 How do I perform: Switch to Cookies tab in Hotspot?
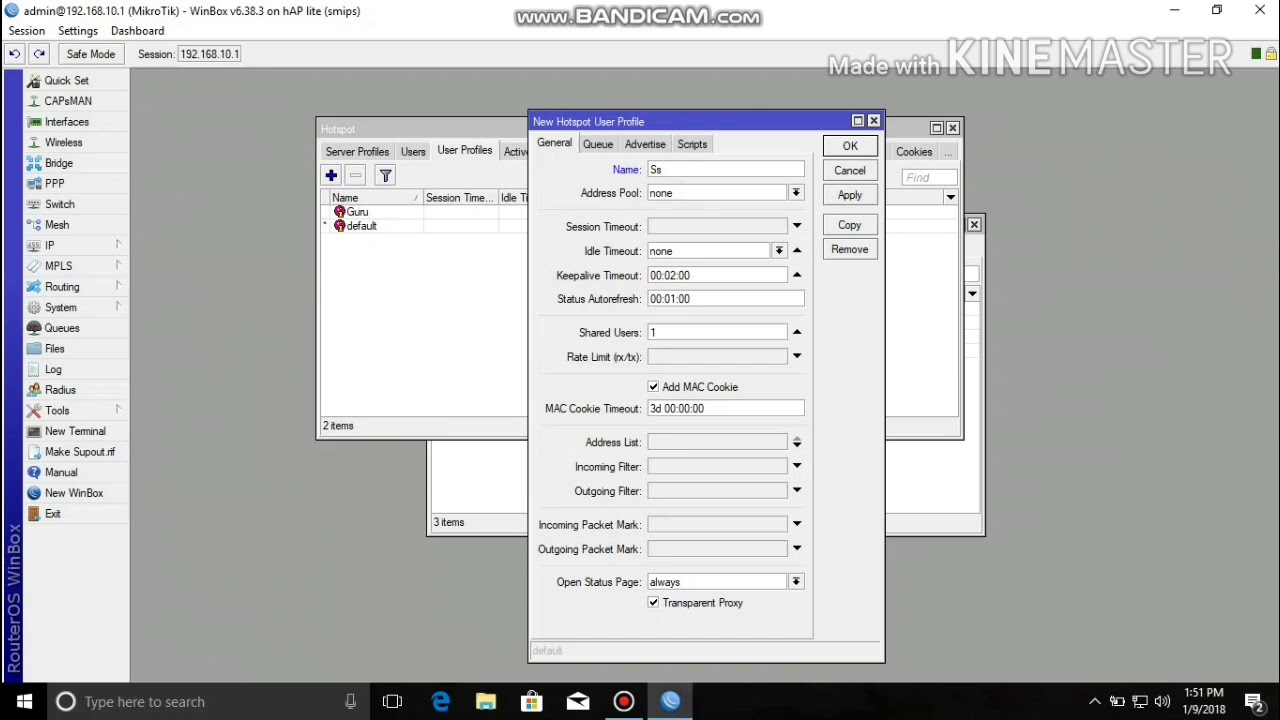click(x=914, y=152)
